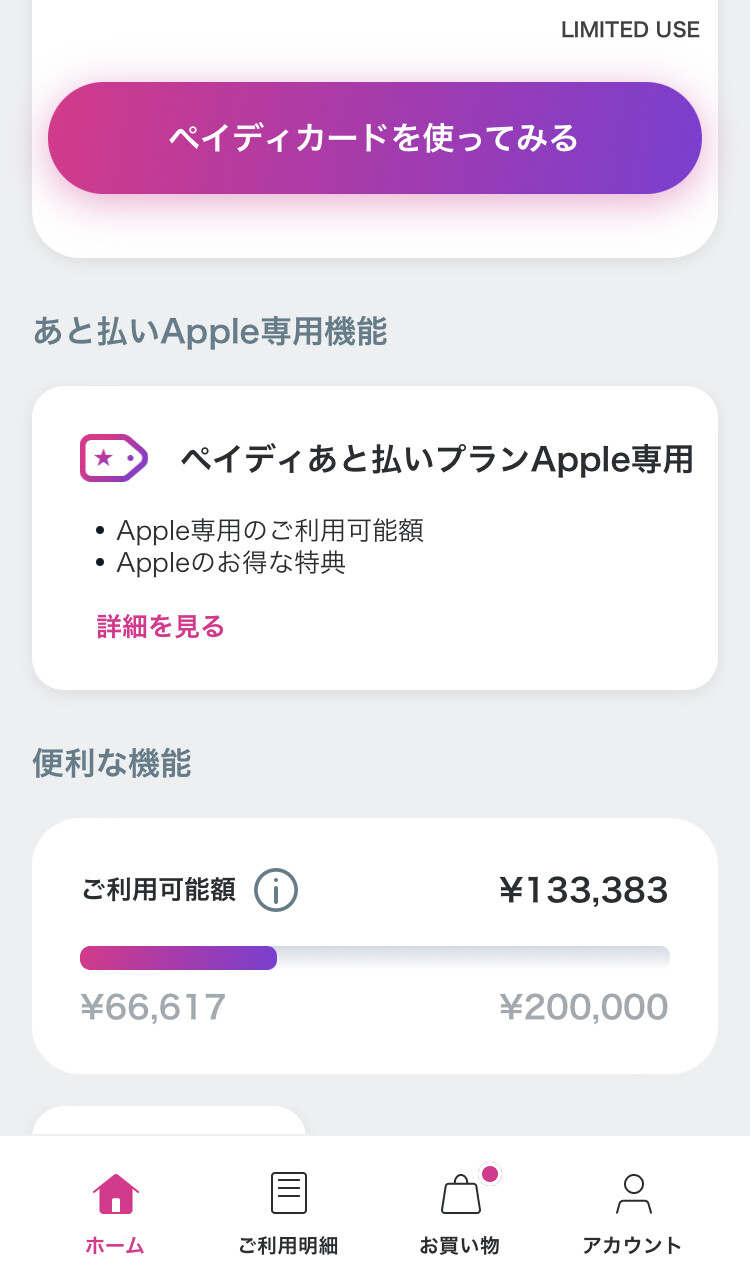Switch to the お買い物 tab label

(x=459, y=1246)
